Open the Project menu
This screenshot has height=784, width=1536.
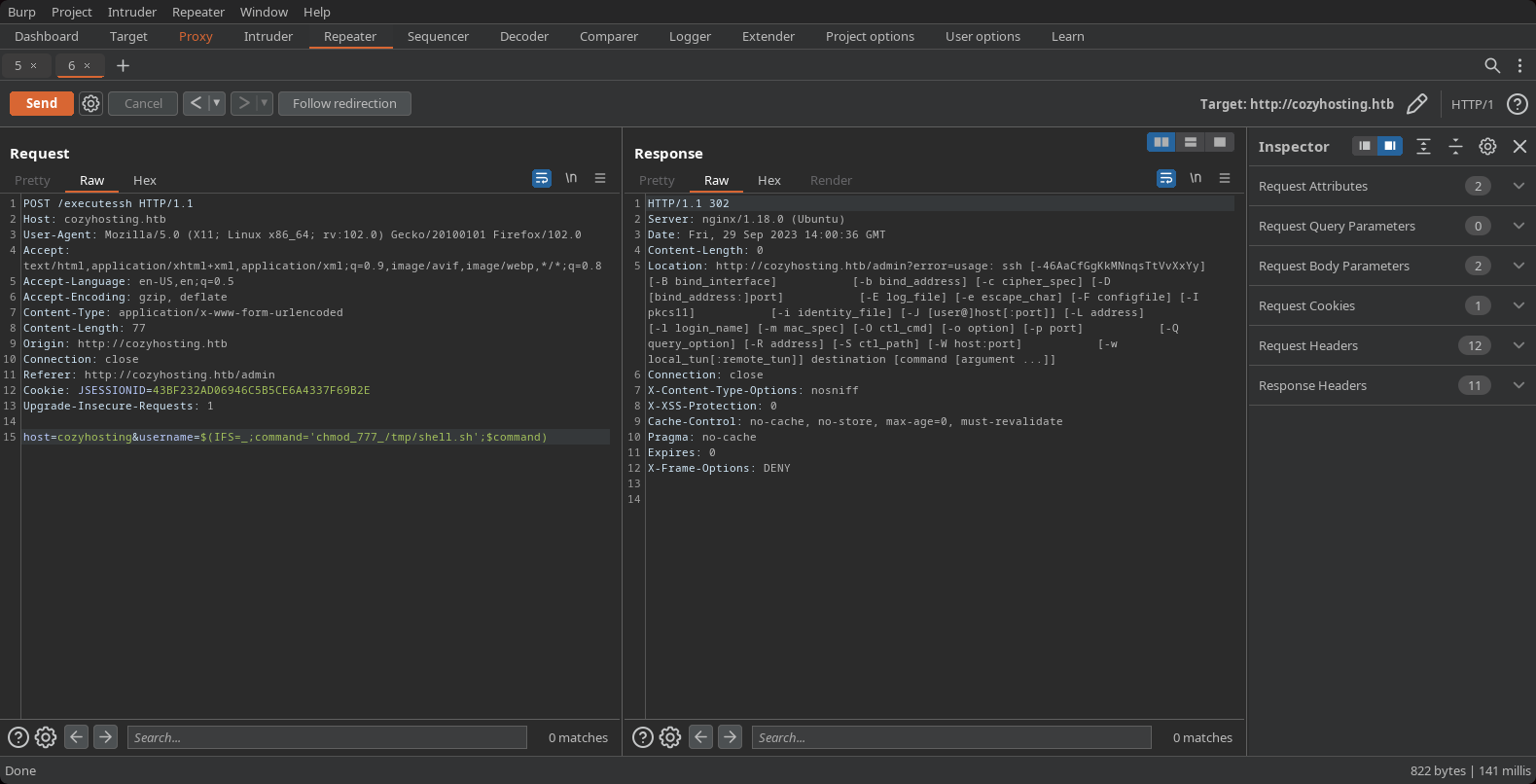tap(72, 12)
